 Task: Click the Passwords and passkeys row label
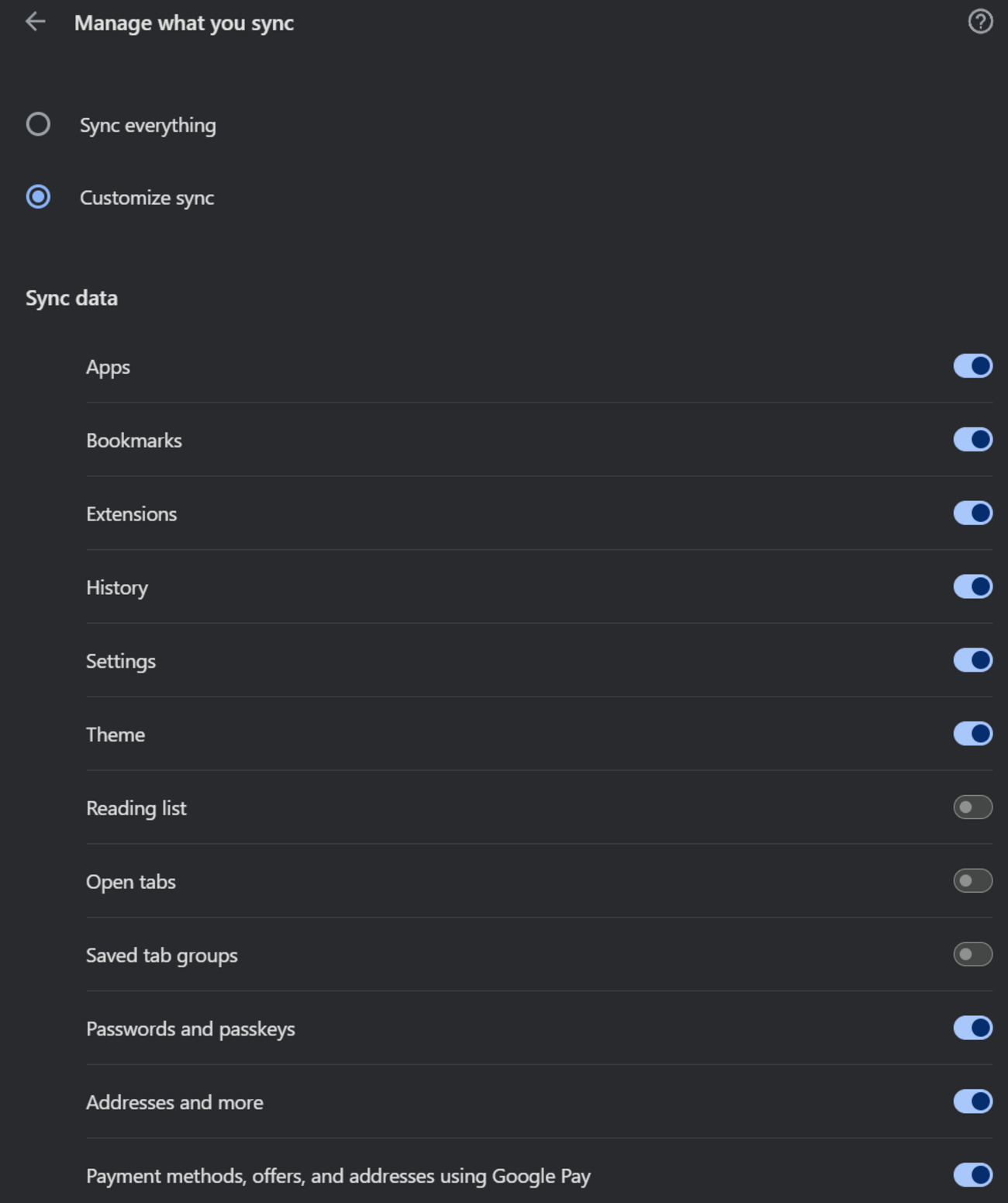coord(191,1029)
